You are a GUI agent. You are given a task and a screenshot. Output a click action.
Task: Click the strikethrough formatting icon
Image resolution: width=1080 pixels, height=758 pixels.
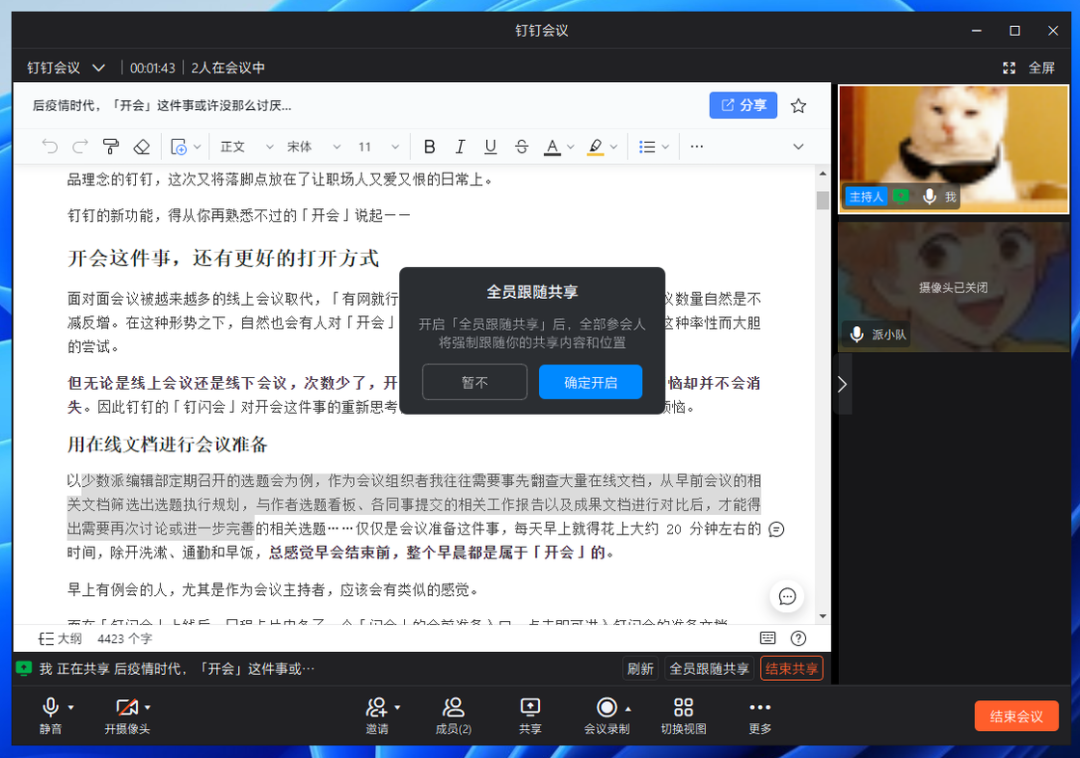point(521,147)
